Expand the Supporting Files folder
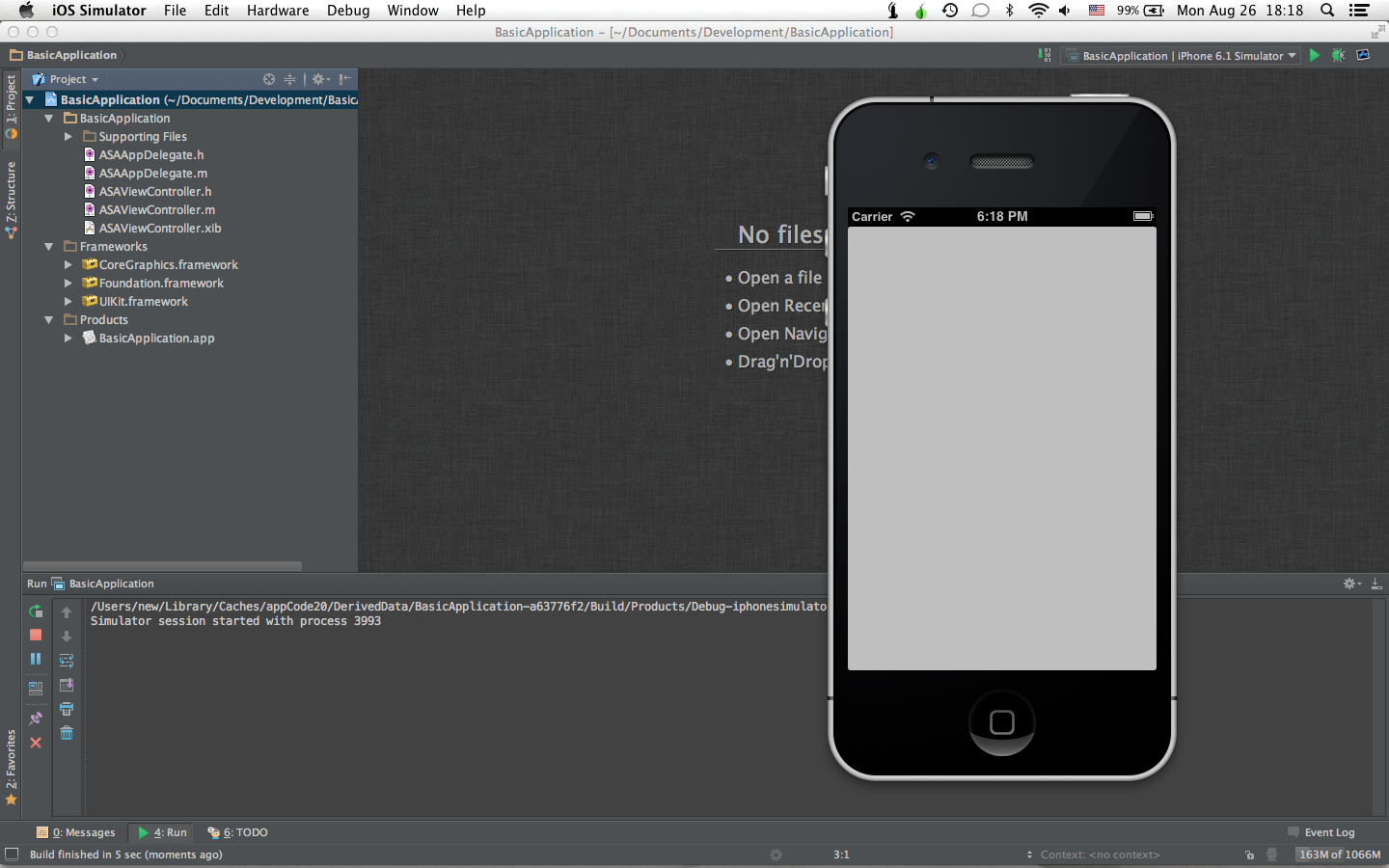Viewport: 1389px width, 868px height. (x=68, y=137)
